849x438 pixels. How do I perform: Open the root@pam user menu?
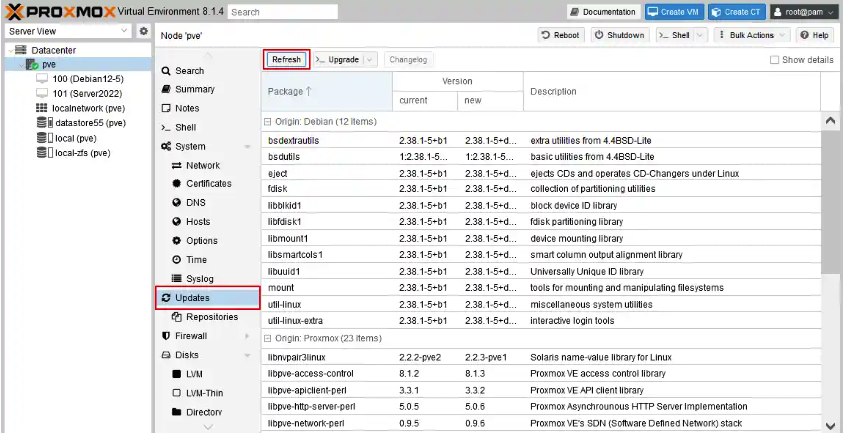click(x=806, y=12)
